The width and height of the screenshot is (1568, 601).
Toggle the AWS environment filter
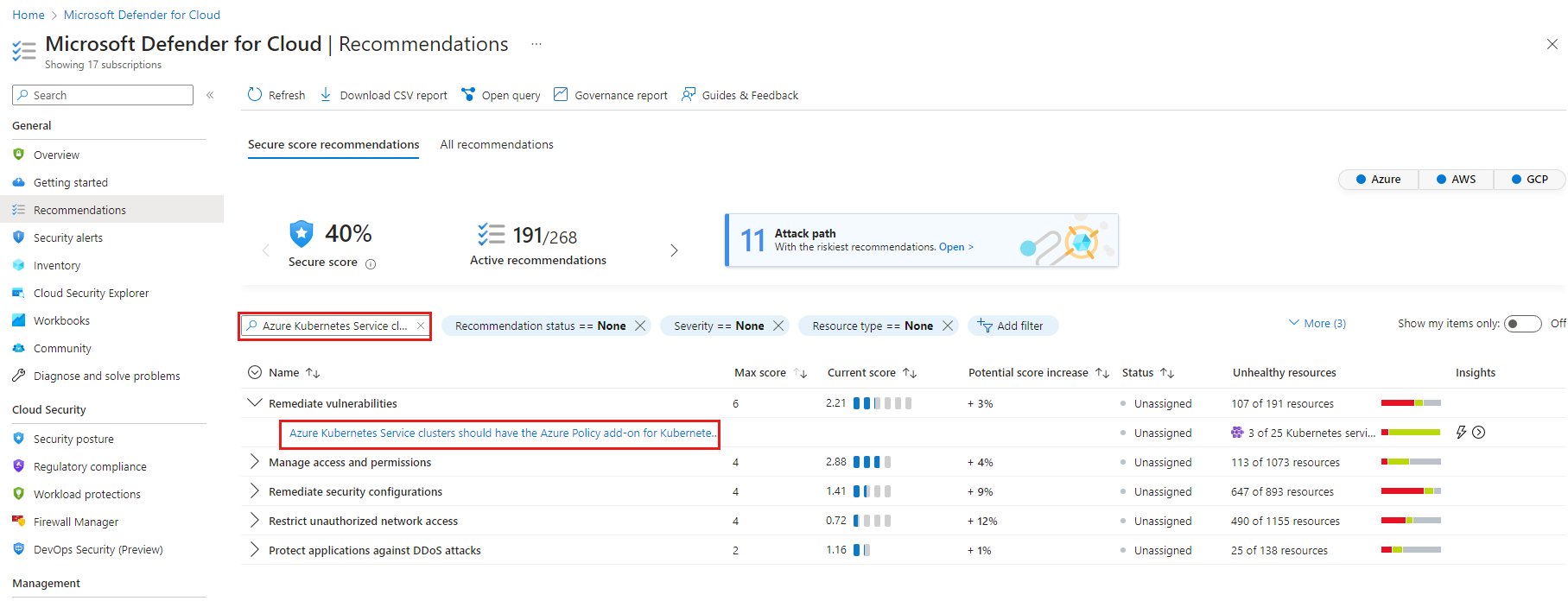pos(1457,180)
